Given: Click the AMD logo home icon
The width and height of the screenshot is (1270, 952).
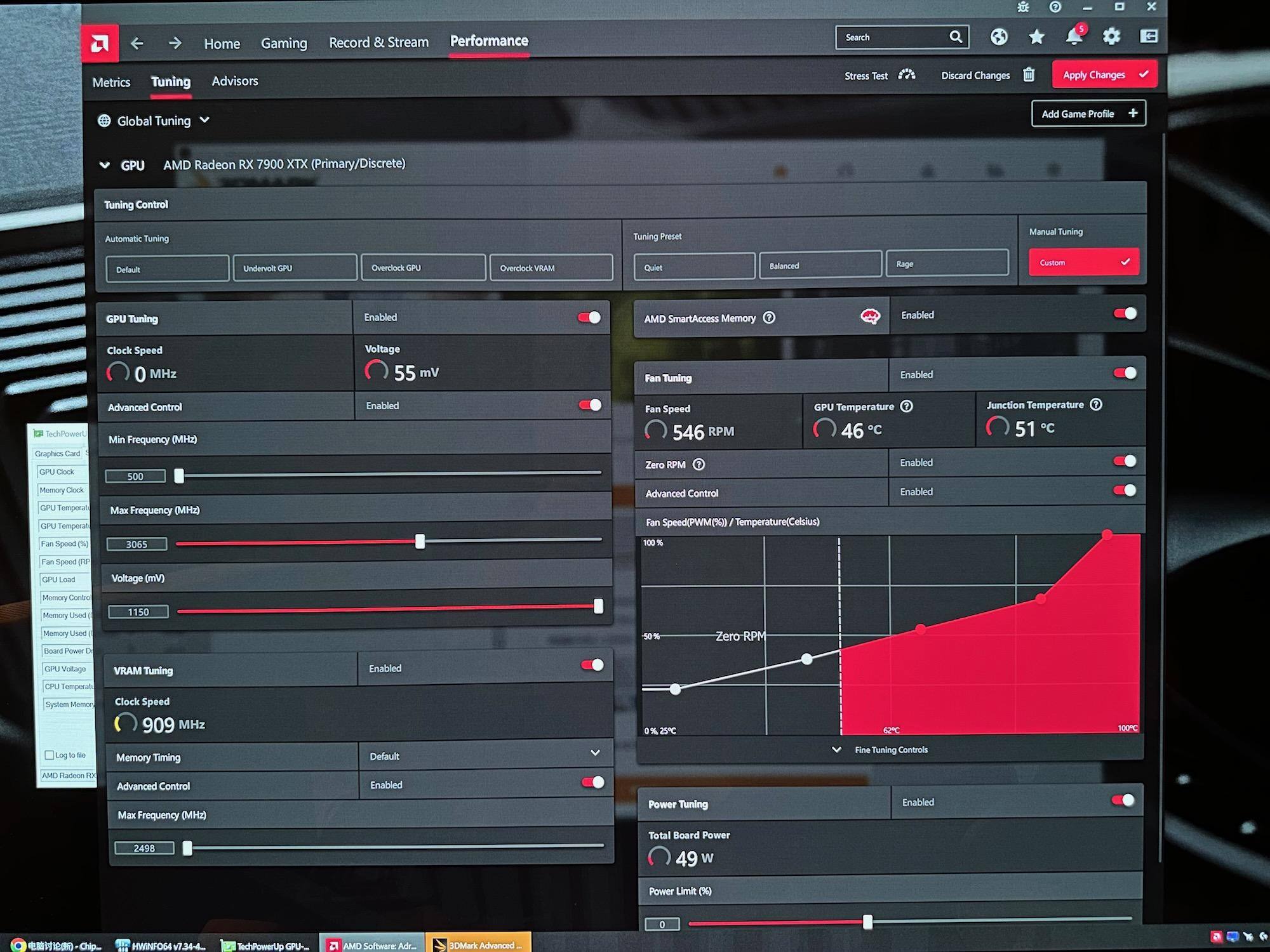Looking at the screenshot, I should pyautogui.click(x=100, y=44).
